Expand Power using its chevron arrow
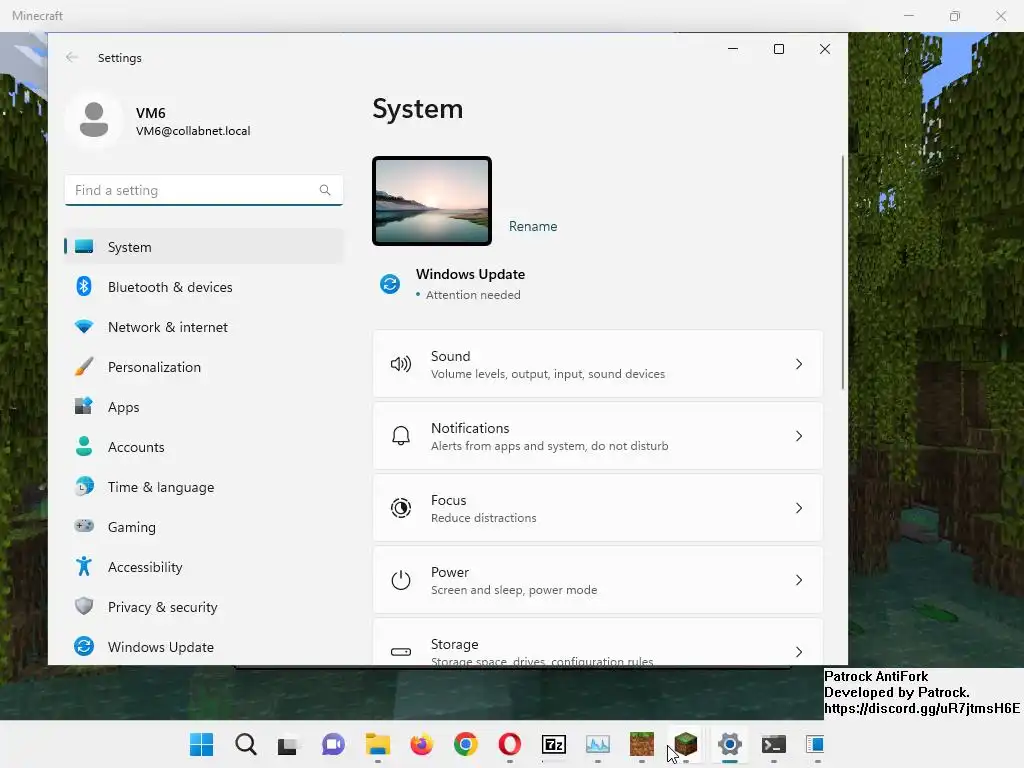Screen dimensions: 1024x768 pos(799,580)
